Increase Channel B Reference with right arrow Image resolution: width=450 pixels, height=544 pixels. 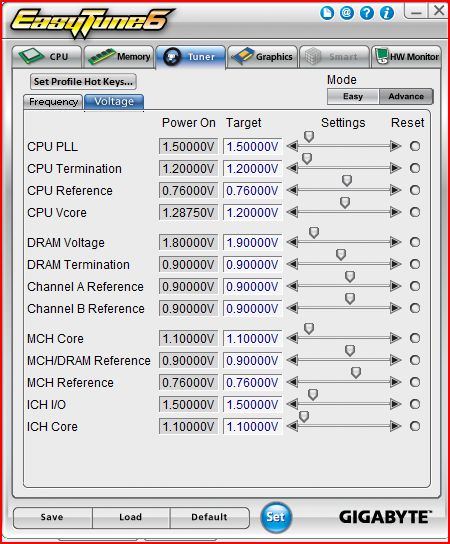[x=395, y=308]
